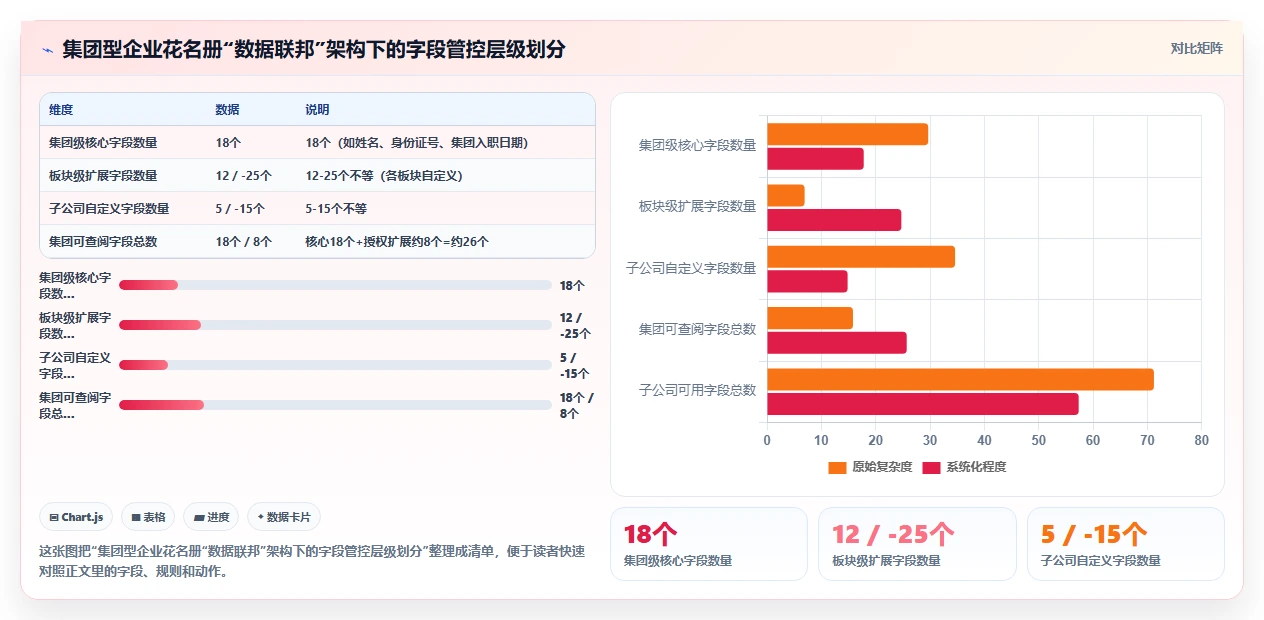Click the summary paragraph starting 这张图把

(x=312, y=562)
